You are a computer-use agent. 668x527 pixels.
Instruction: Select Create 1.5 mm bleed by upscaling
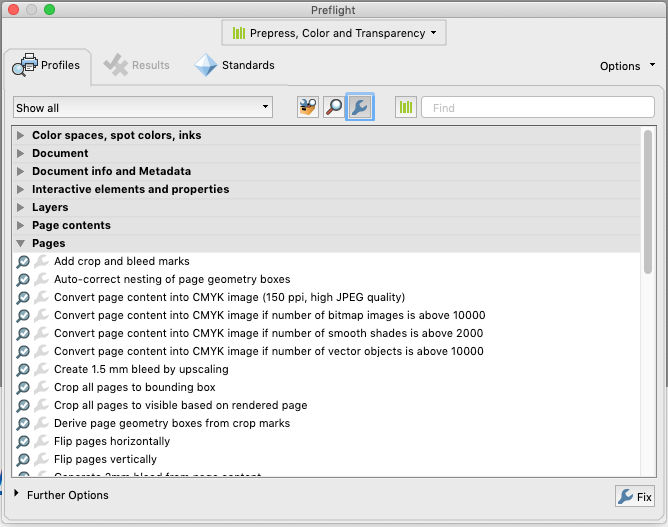141,369
